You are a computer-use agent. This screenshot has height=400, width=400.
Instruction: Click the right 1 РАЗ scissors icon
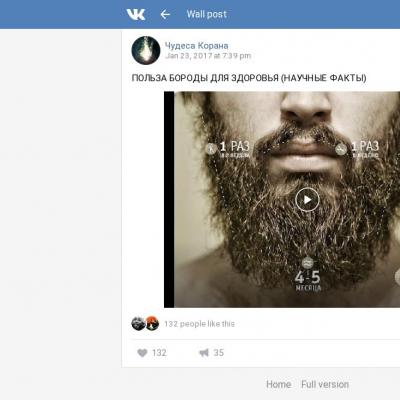pyautogui.click(x=341, y=149)
